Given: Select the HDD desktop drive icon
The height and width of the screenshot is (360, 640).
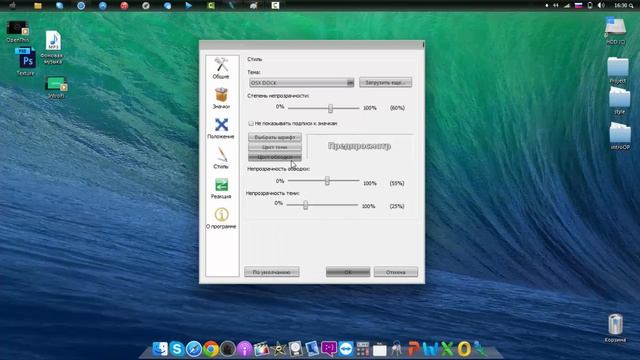Looking at the screenshot, I should tap(616, 31).
